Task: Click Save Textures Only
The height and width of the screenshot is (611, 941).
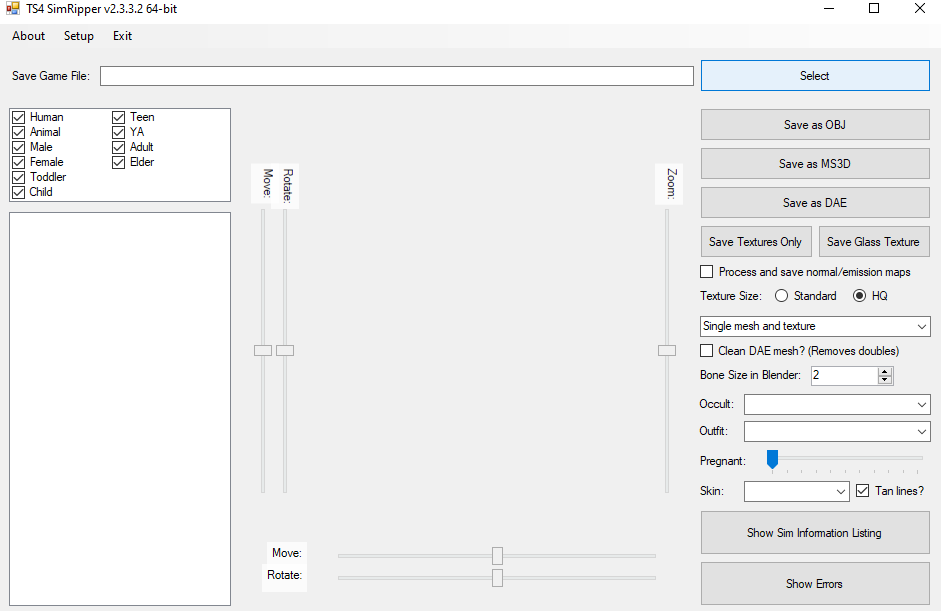Action: pyautogui.click(x=756, y=242)
